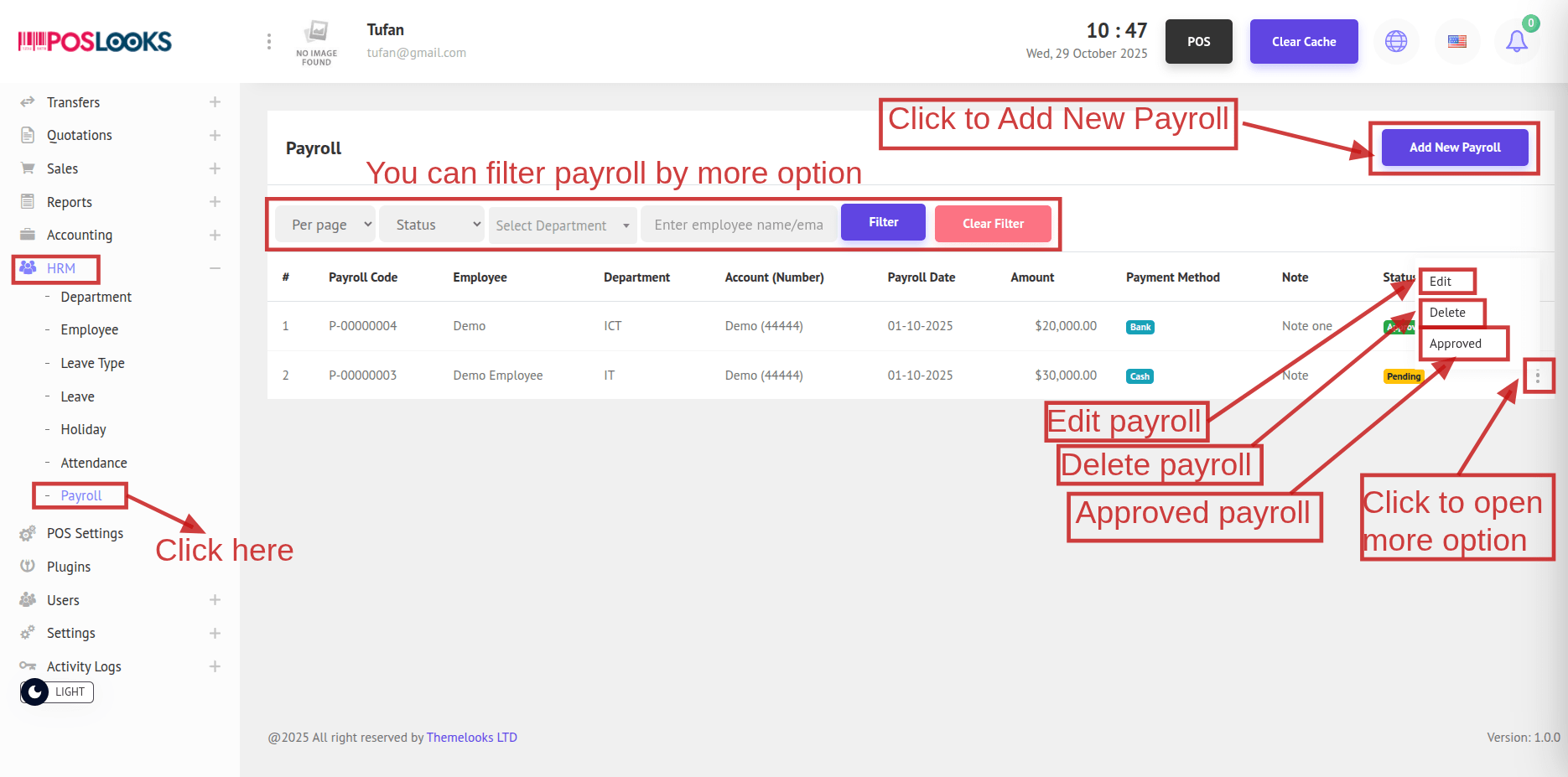Open the Per page dropdown
This screenshot has width=1568, height=777.
(x=325, y=225)
